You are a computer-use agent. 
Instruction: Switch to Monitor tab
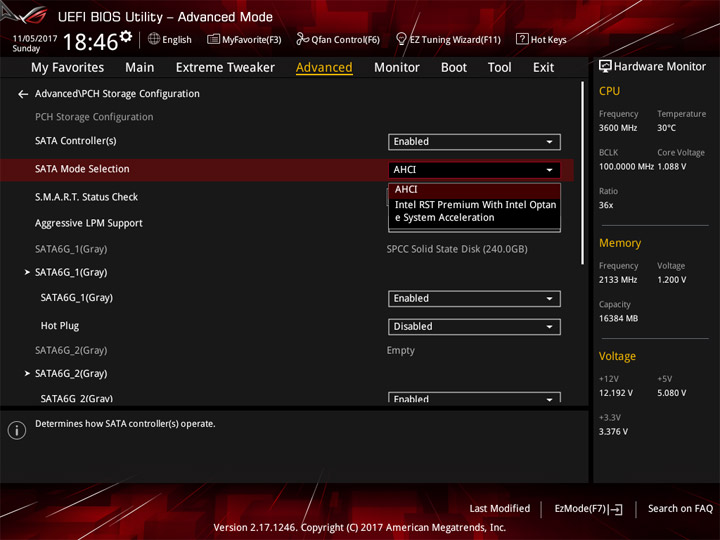coord(397,68)
